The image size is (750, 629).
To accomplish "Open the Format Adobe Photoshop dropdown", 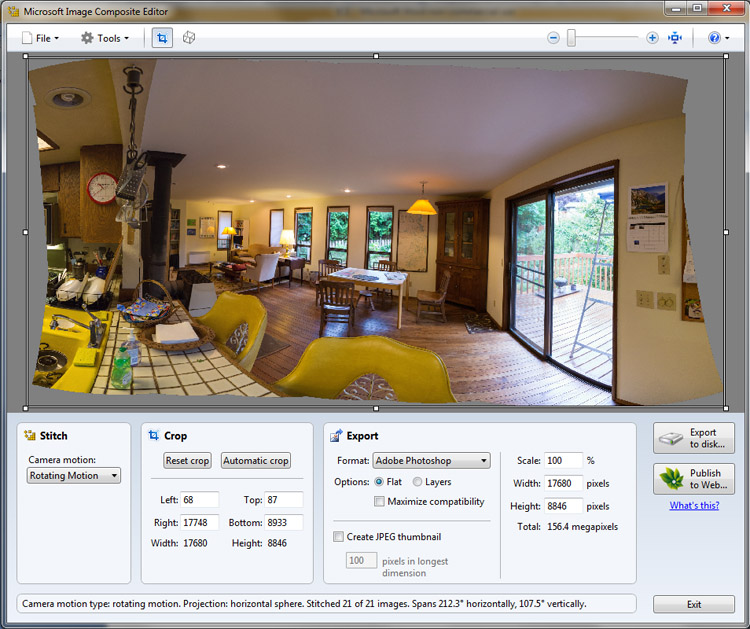I will point(431,461).
